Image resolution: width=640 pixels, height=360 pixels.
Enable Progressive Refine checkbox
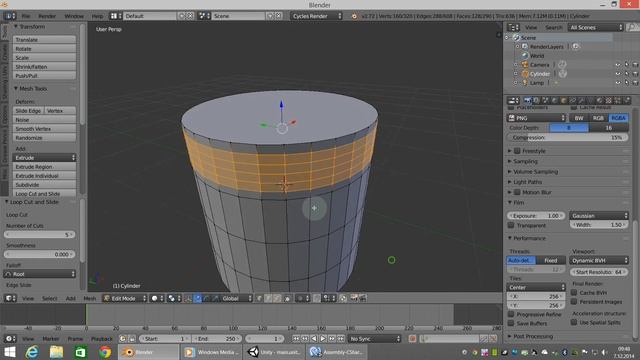click(x=511, y=314)
